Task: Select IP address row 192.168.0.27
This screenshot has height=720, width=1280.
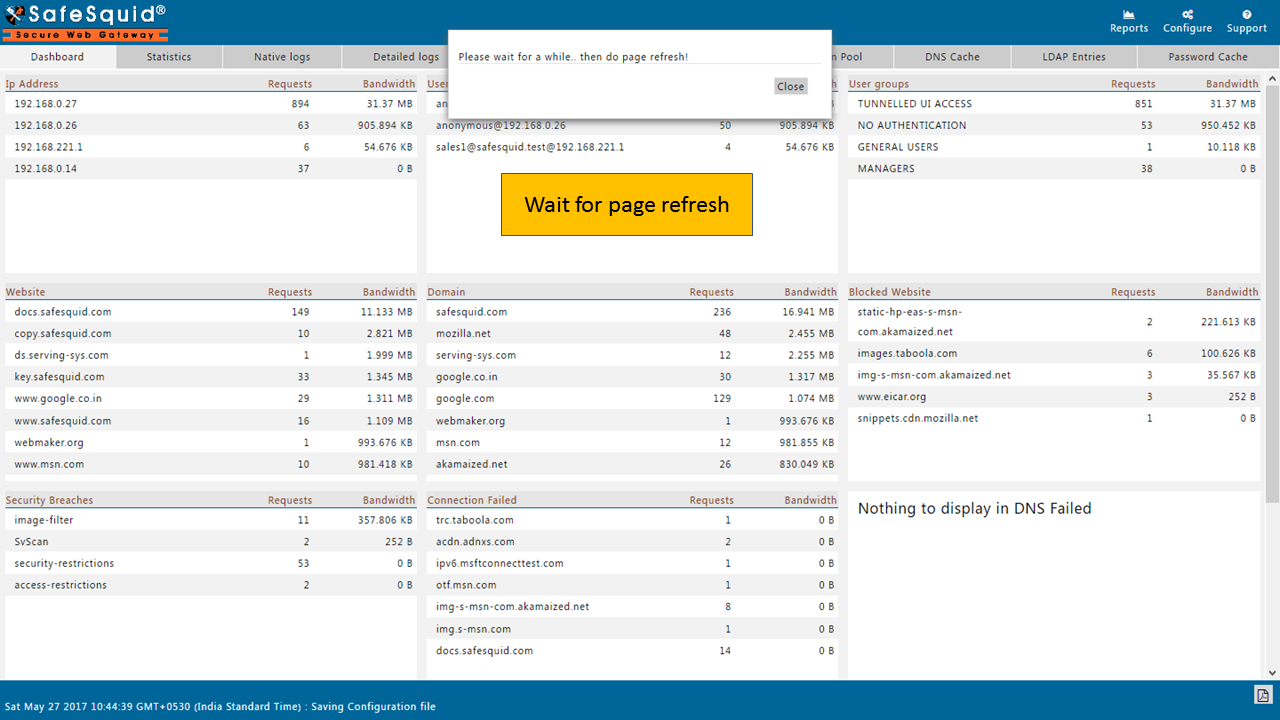Action: pos(211,104)
